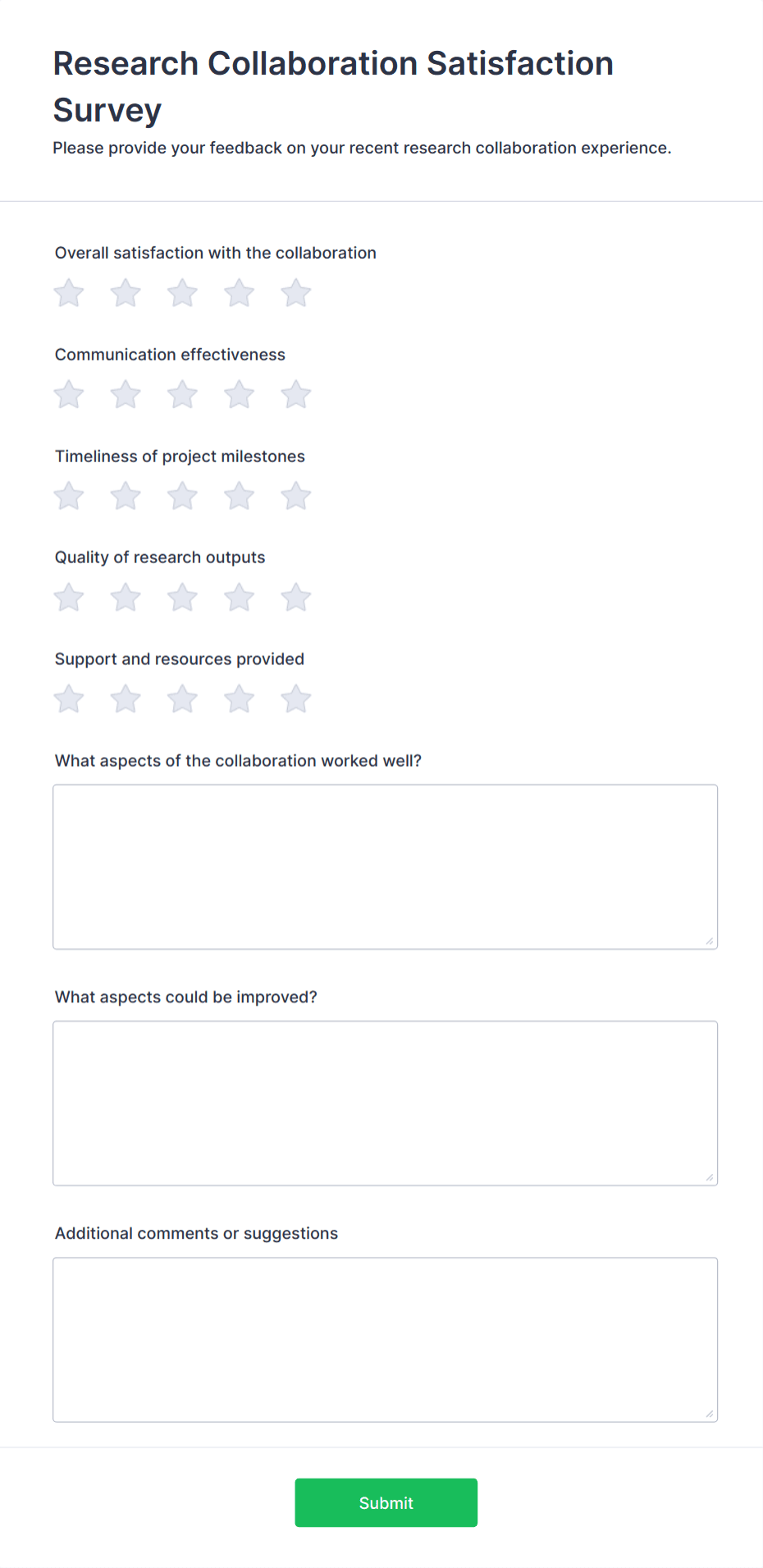Rate overall satisfaction with 3 stars
This screenshot has width=763, height=1568.
[182, 292]
